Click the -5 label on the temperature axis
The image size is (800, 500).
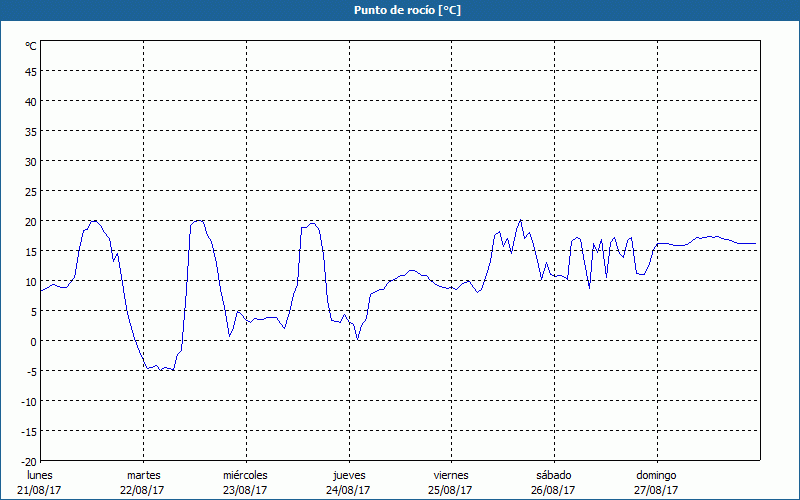(31, 371)
